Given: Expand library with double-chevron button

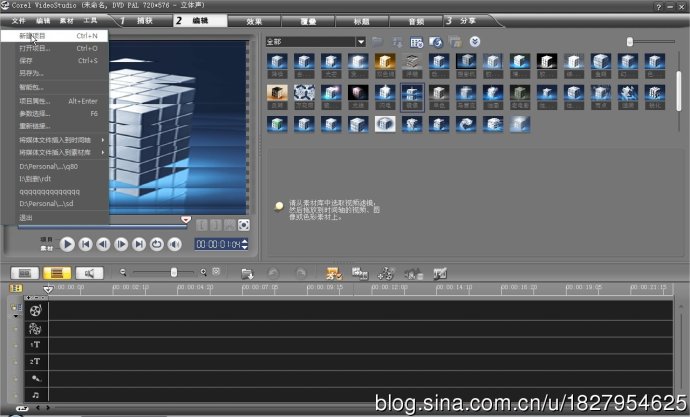Looking at the screenshot, I should (x=474, y=42).
